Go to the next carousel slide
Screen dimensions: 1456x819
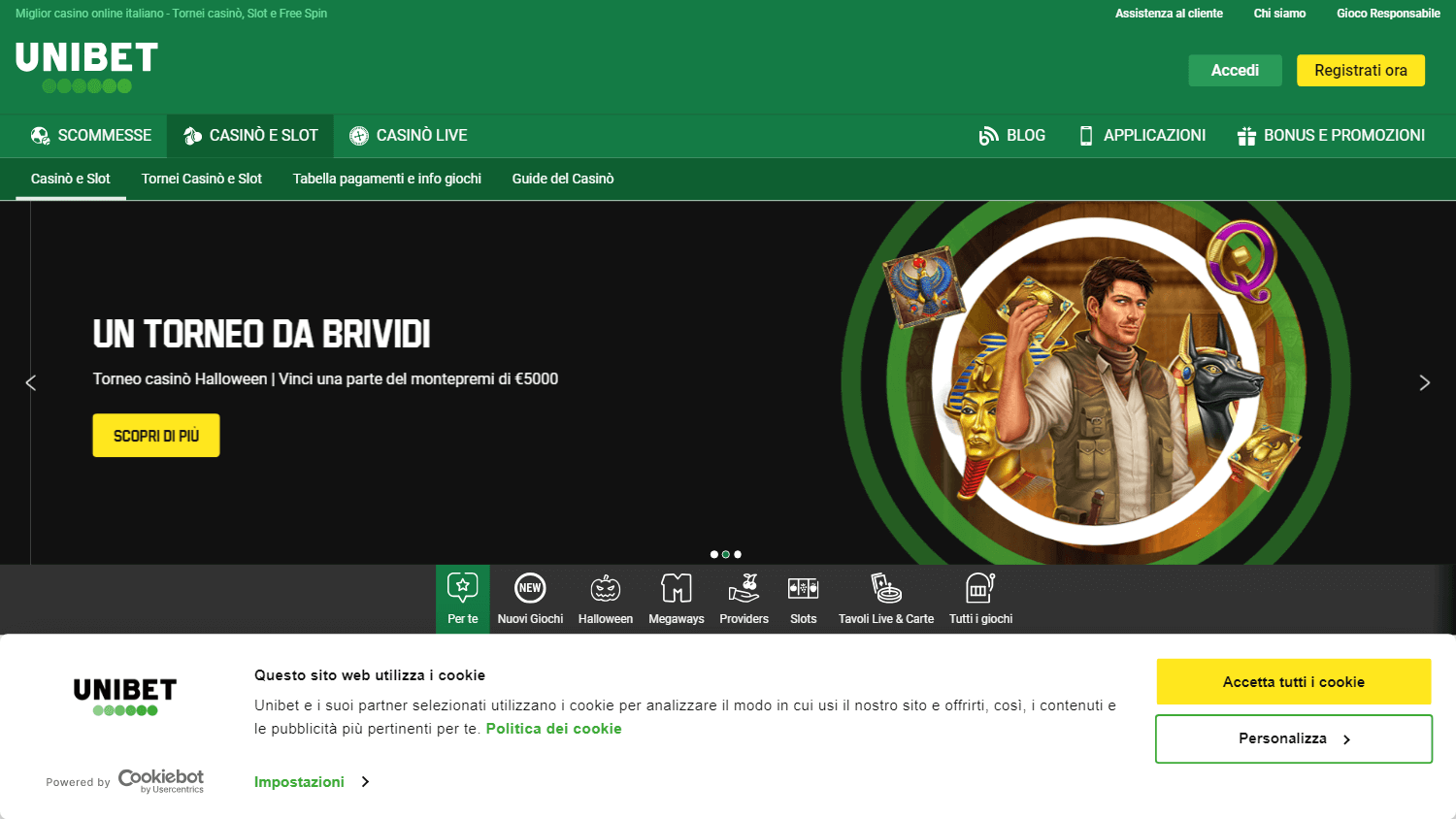(1425, 383)
